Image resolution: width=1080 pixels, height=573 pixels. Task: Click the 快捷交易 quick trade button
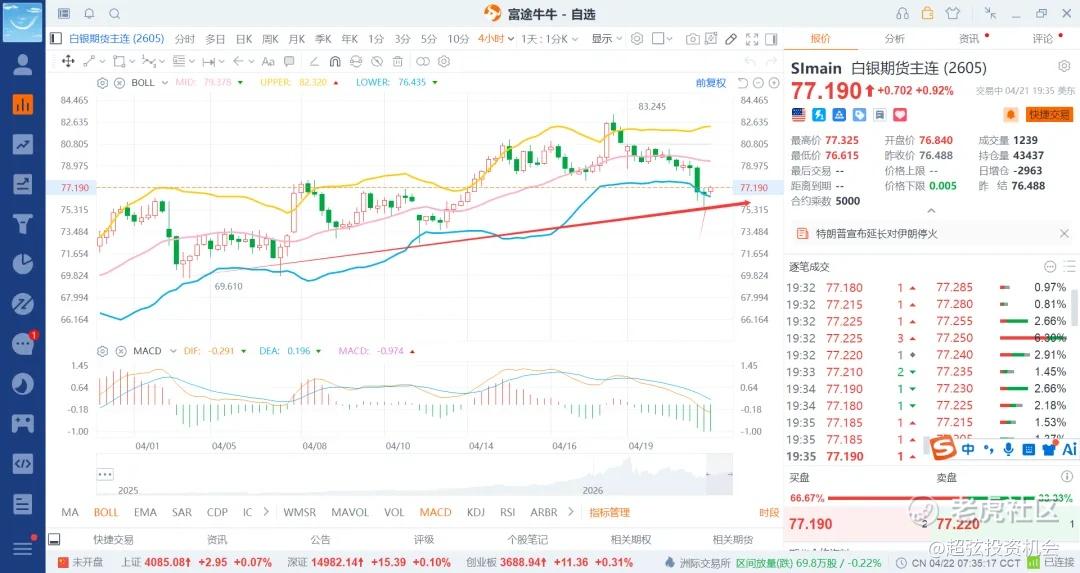pos(1049,115)
